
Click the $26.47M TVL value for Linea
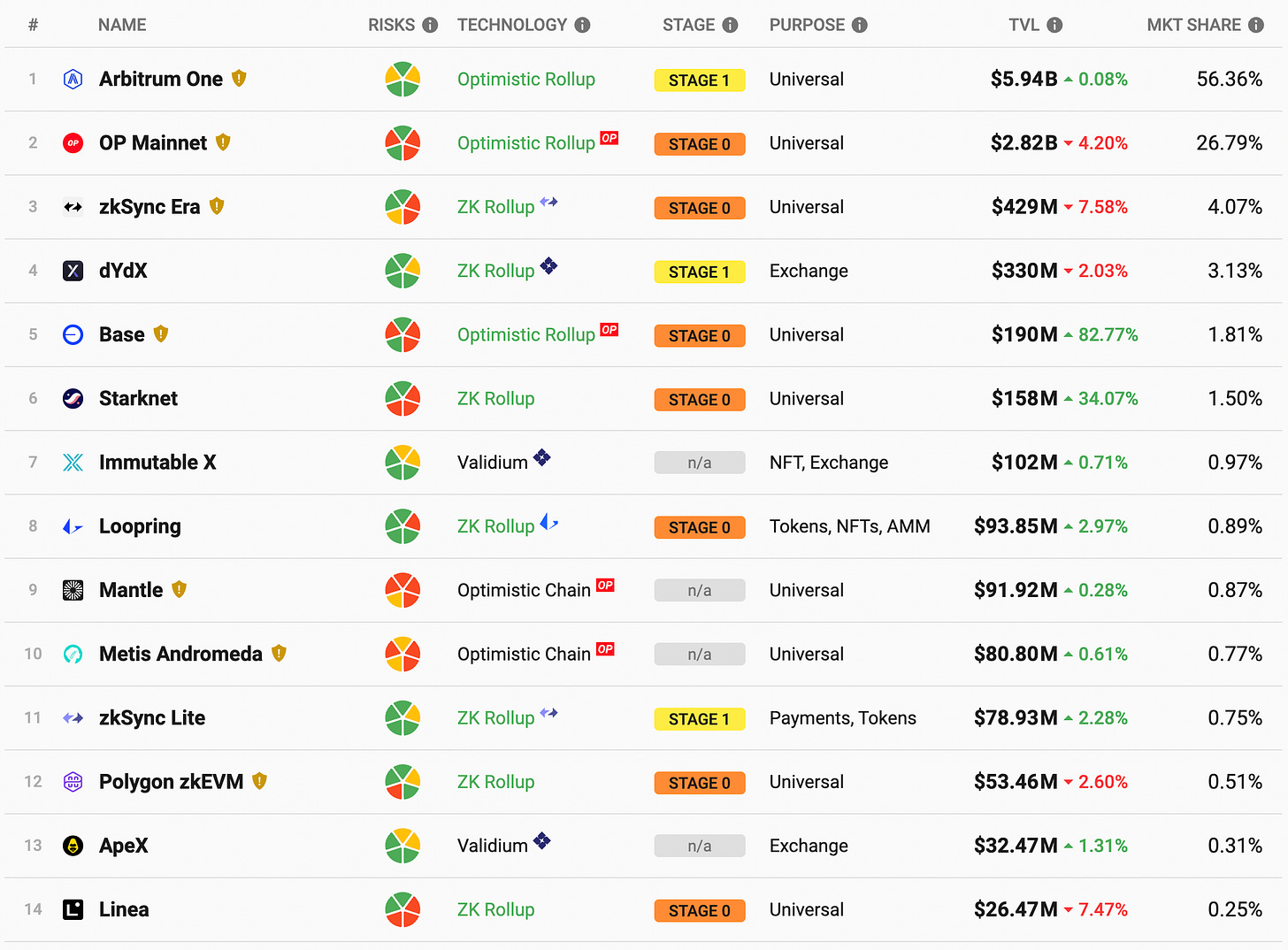pyautogui.click(x=1016, y=909)
